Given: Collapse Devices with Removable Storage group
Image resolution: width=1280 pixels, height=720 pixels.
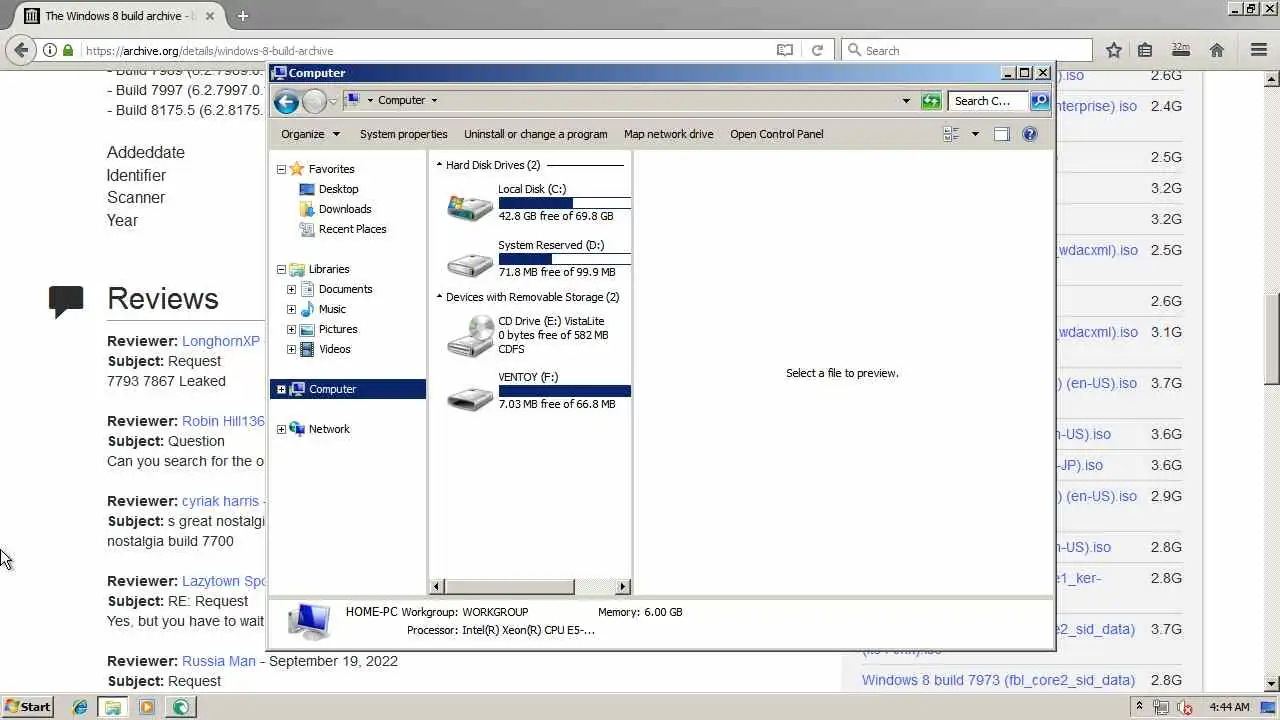Looking at the screenshot, I should pyautogui.click(x=439, y=297).
